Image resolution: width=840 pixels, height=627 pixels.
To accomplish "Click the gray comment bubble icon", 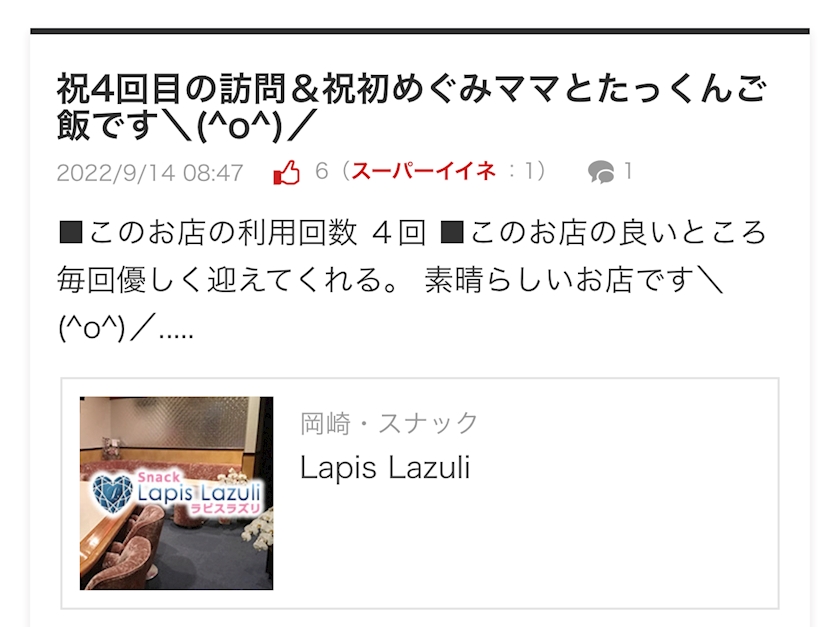I will [601, 172].
